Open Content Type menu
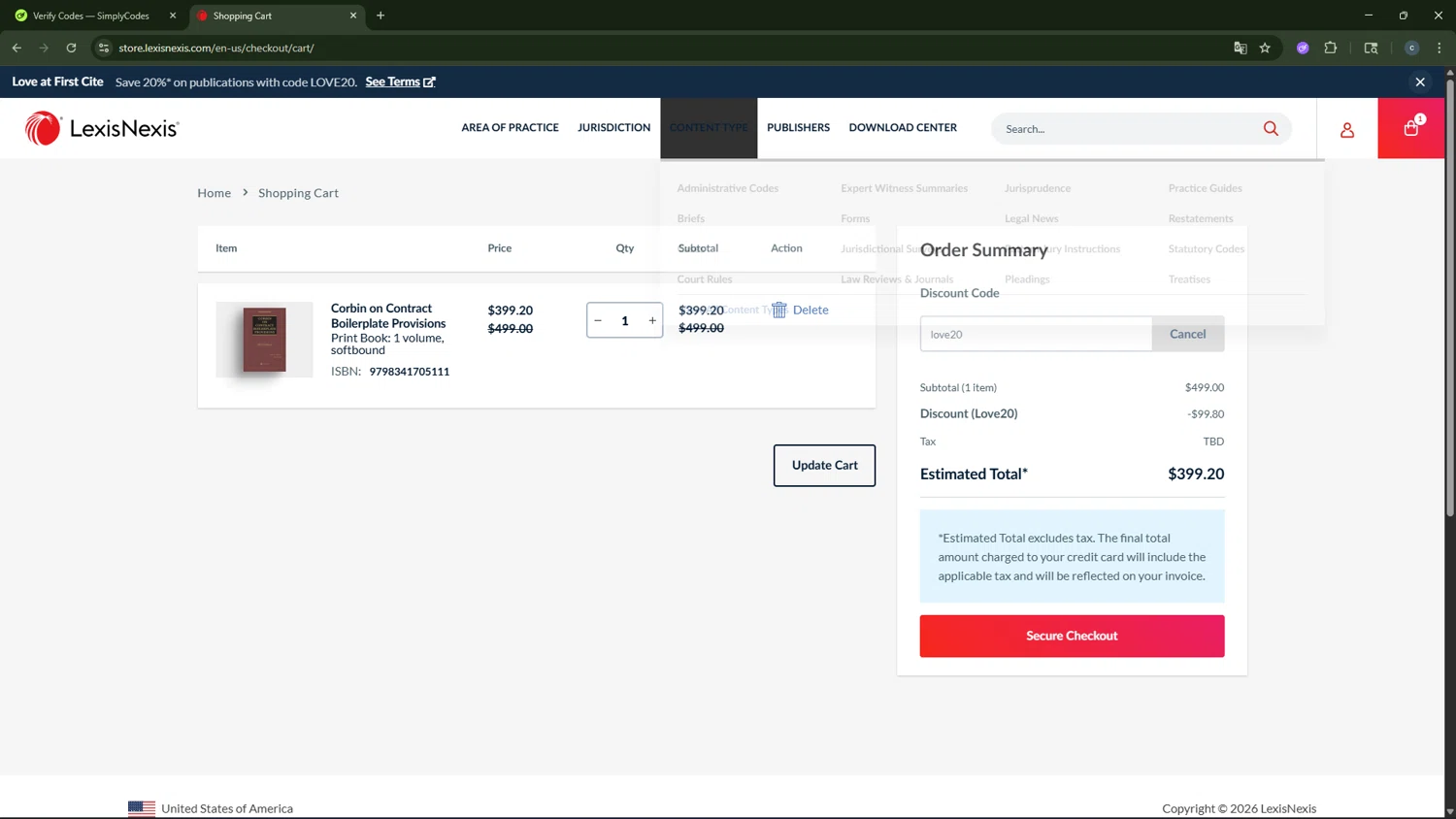The image size is (1456, 819). coord(709,127)
